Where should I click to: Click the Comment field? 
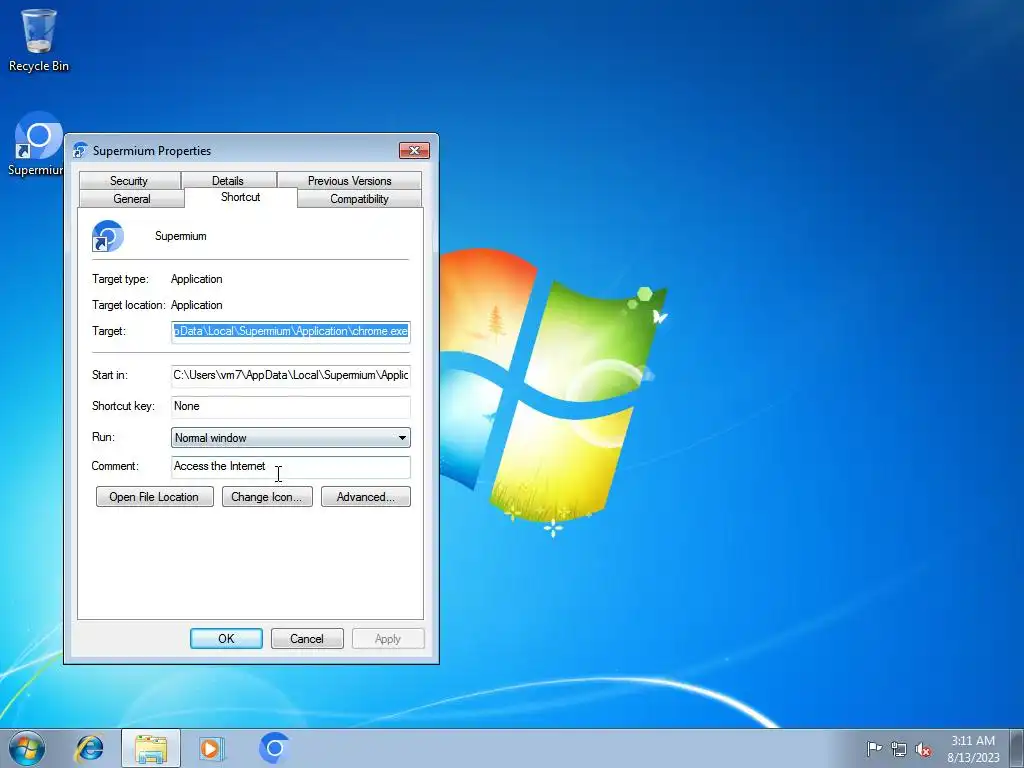click(291, 466)
